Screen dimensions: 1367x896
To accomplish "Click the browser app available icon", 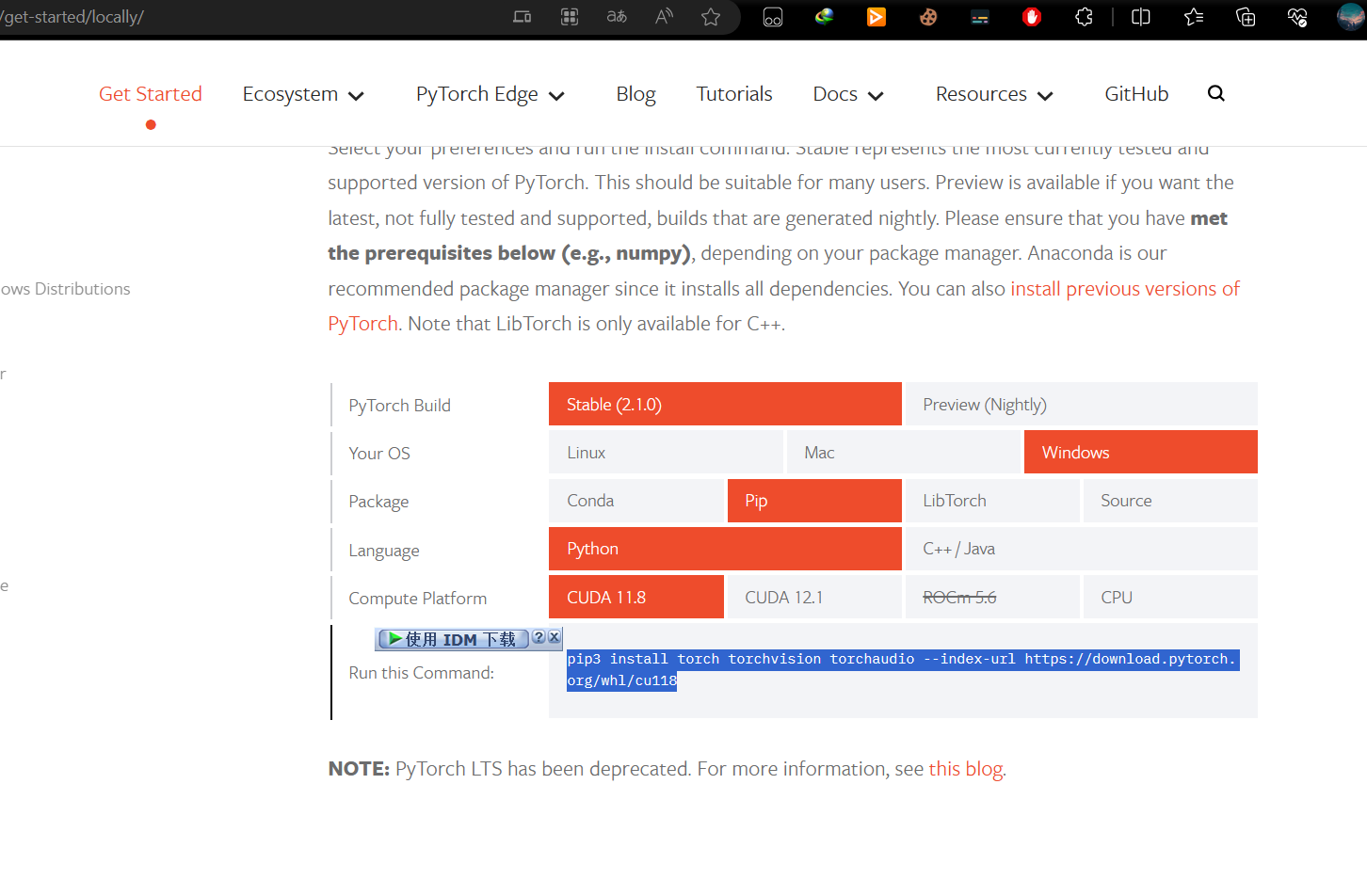I will (x=522, y=17).
